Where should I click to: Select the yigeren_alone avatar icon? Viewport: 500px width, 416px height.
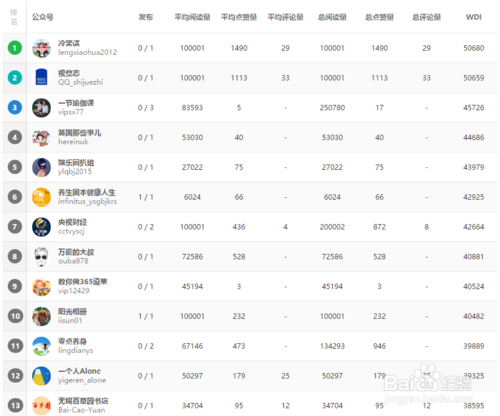[41, 376]
